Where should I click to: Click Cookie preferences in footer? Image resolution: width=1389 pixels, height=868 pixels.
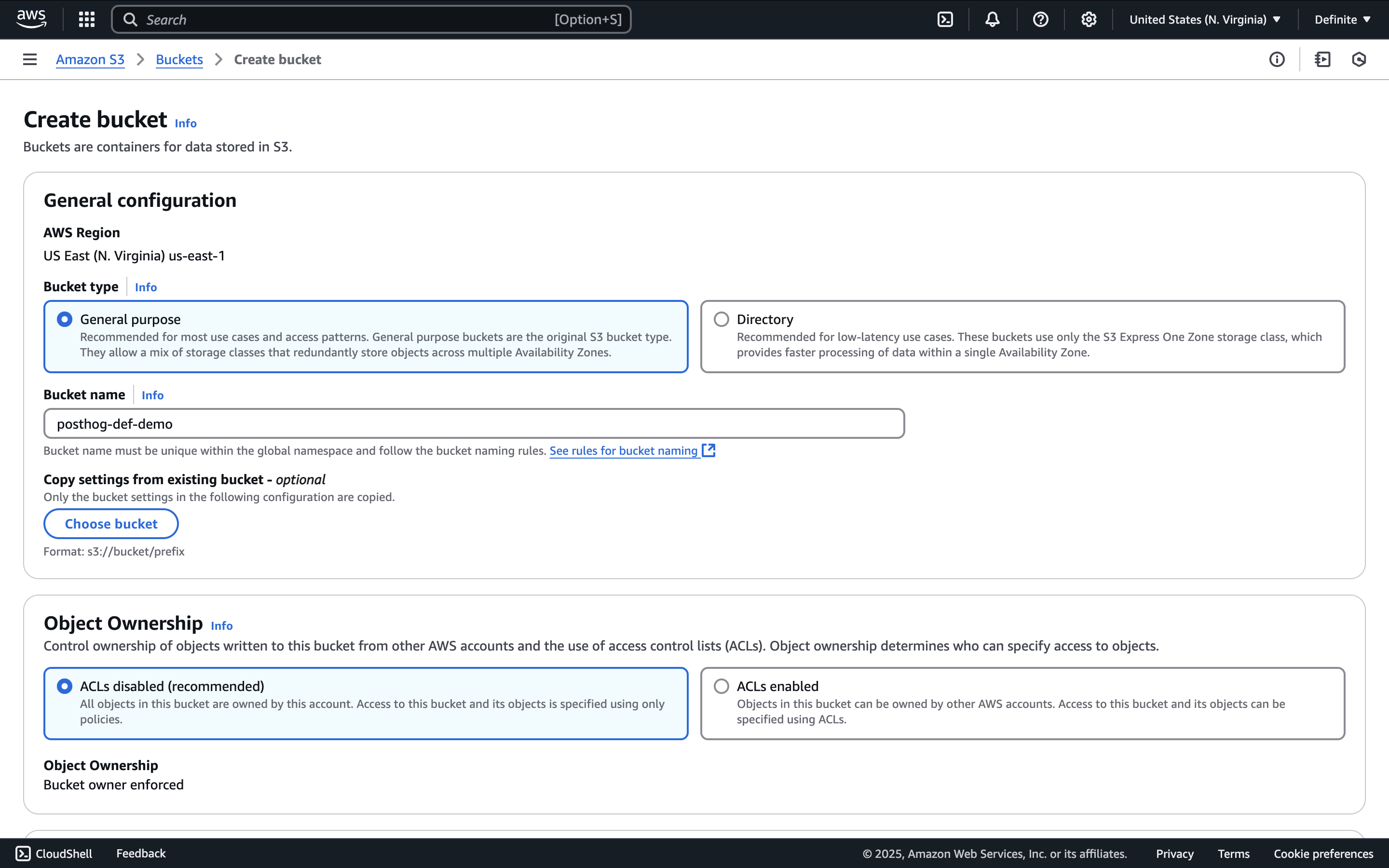1323,854
